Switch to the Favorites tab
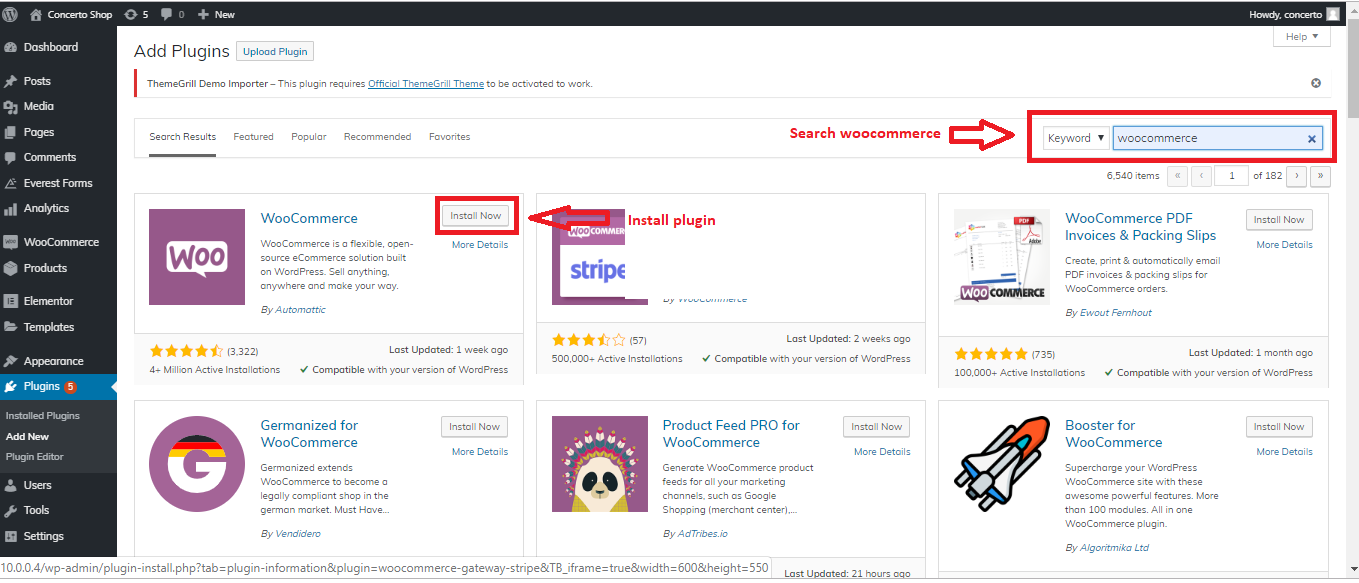This screenshot has width=1359, height=583. click(449, 137)
